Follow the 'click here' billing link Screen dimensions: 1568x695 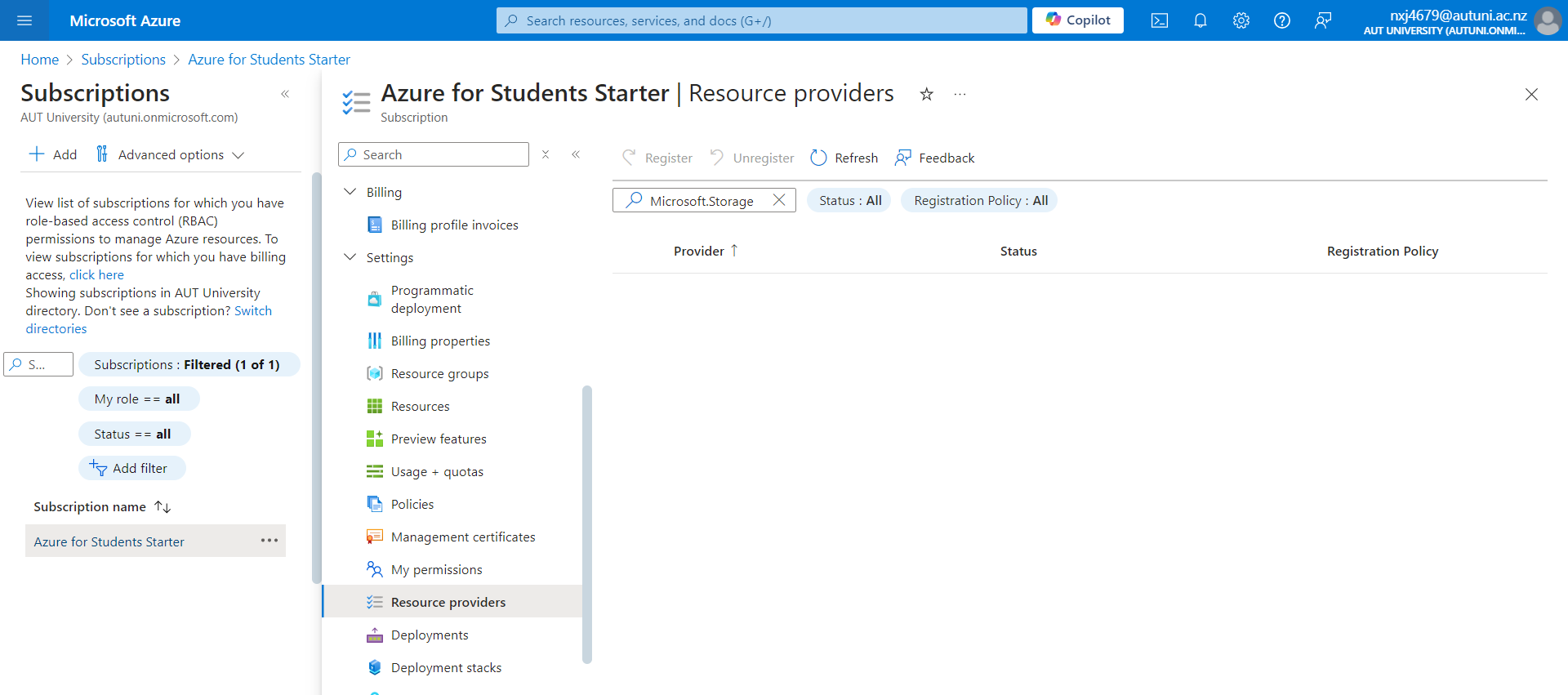[x=96, y=275]
